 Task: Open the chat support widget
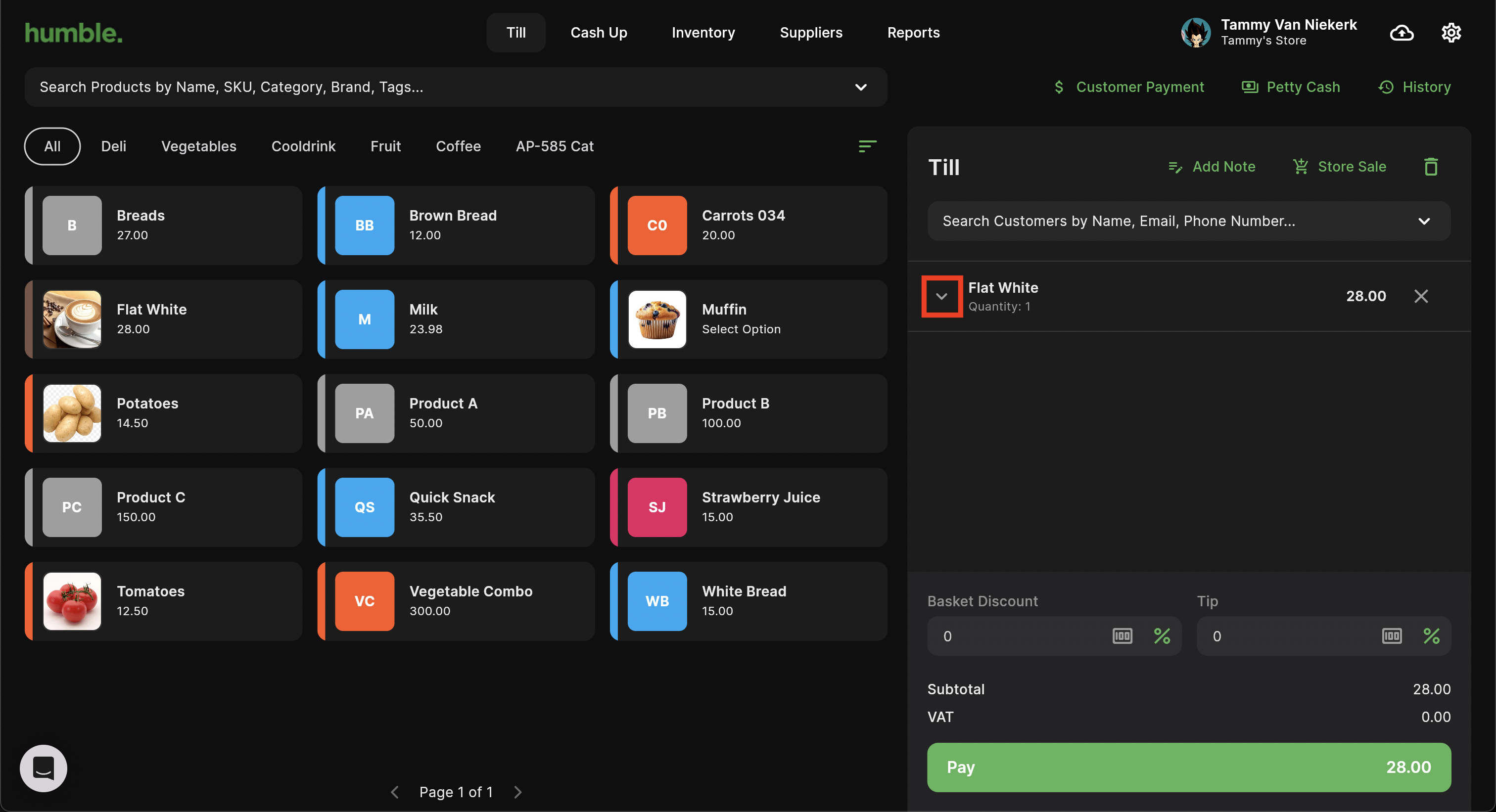44,767
